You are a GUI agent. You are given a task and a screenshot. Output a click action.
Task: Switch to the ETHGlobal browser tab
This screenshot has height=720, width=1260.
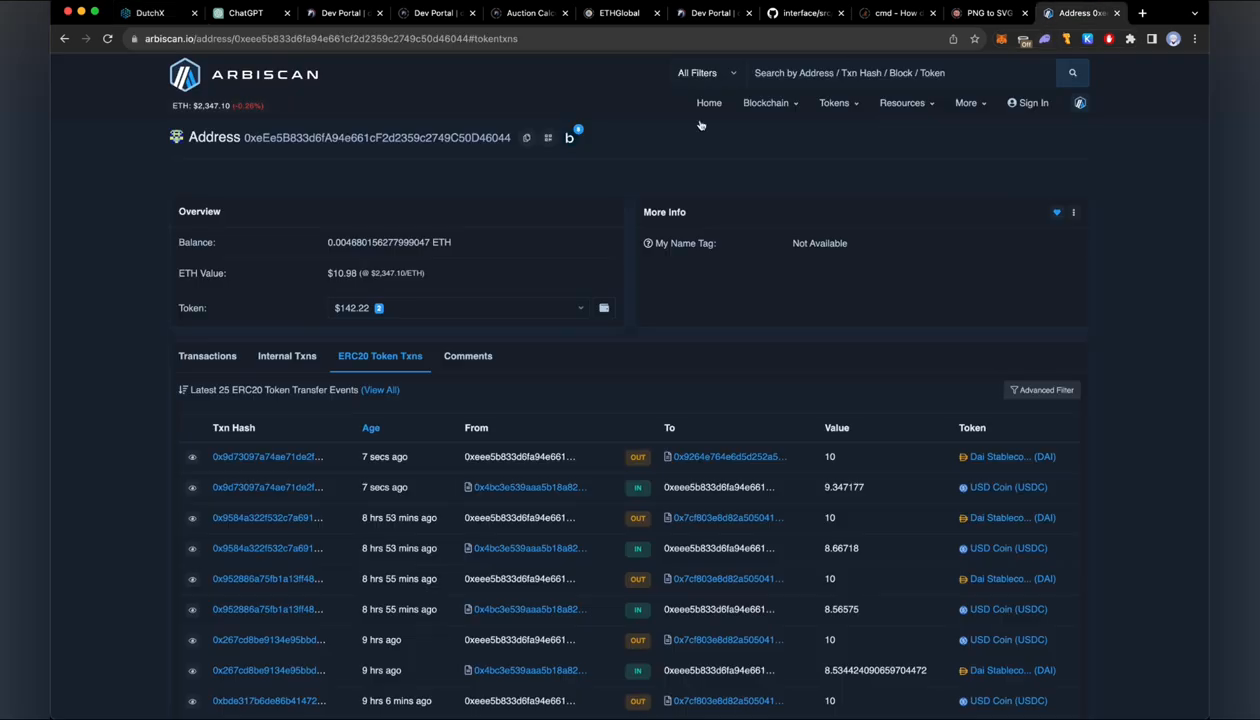point(619,13)
